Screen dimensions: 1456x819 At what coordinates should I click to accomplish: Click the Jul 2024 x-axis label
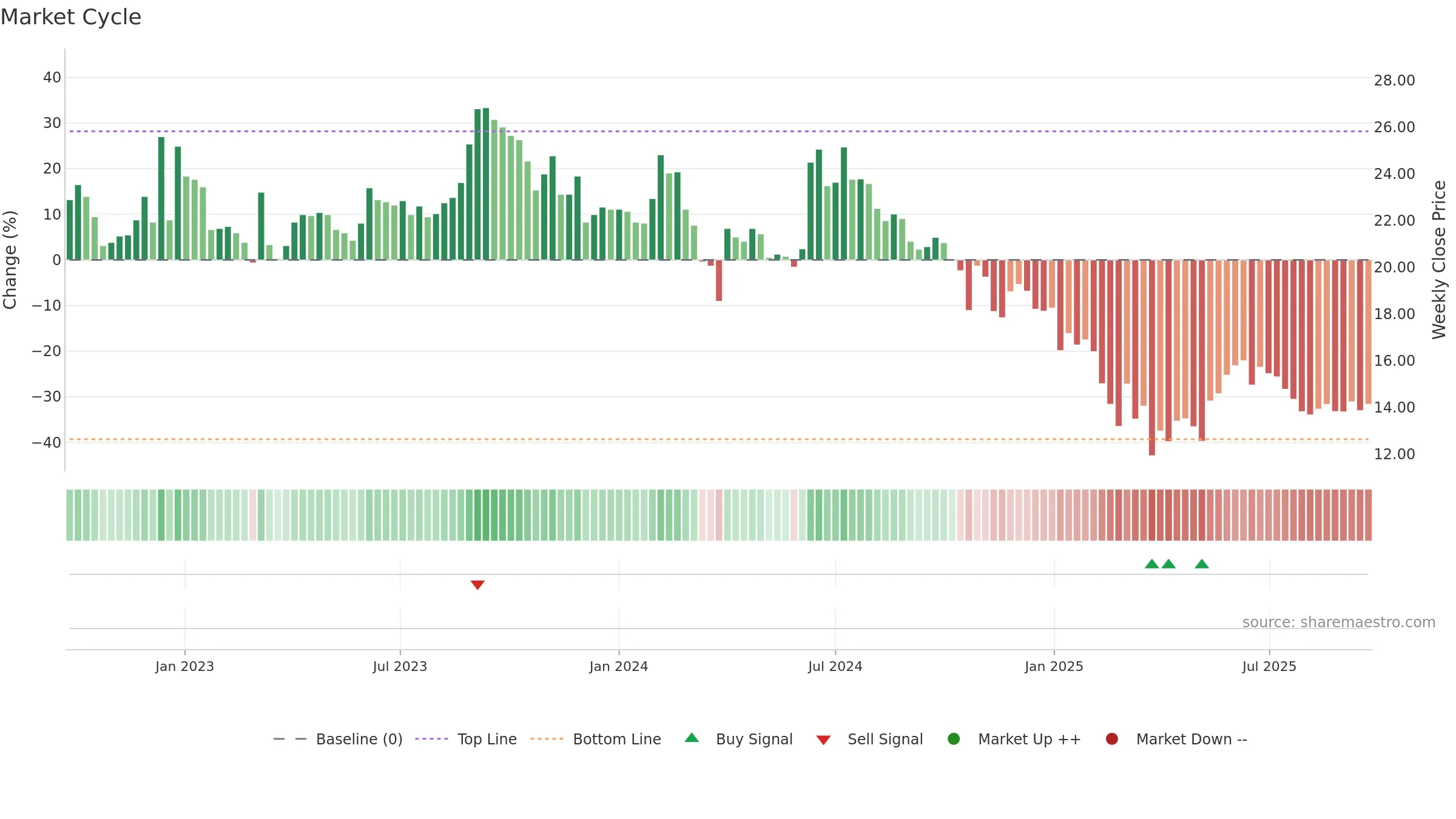tap(835, 666)
